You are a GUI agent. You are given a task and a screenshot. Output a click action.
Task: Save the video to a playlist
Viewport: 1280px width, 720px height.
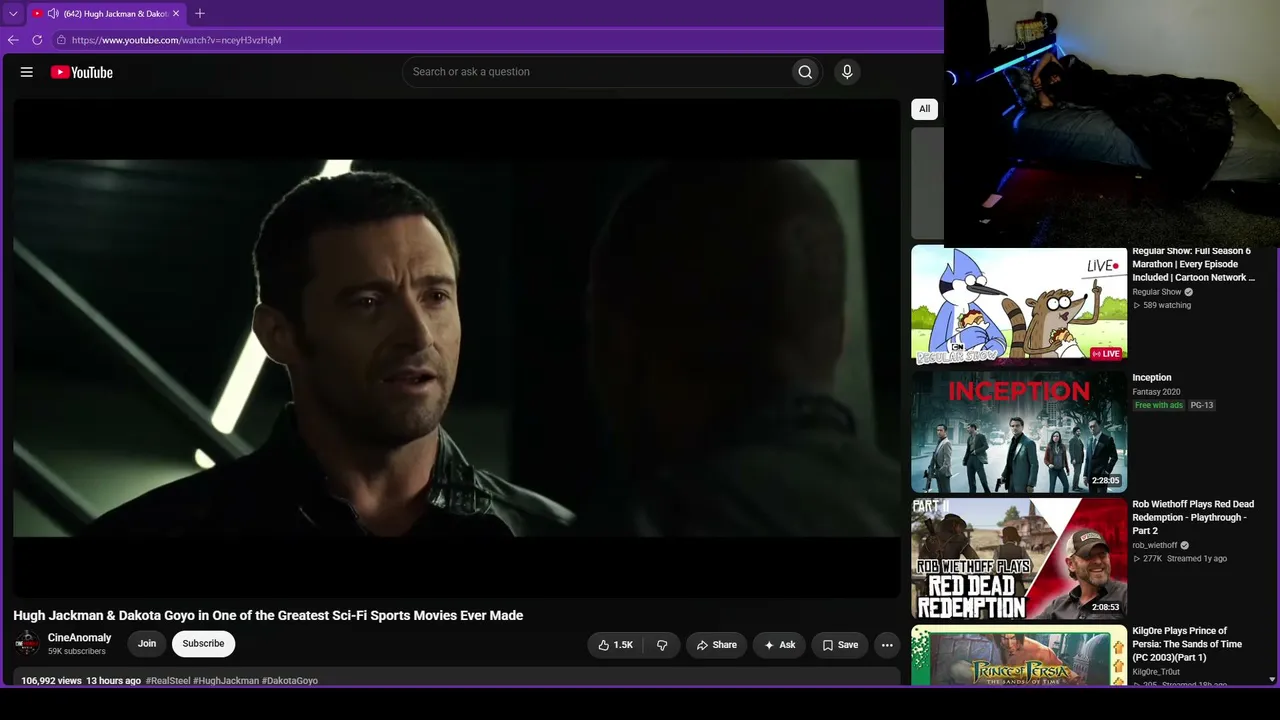pos(840,645)
